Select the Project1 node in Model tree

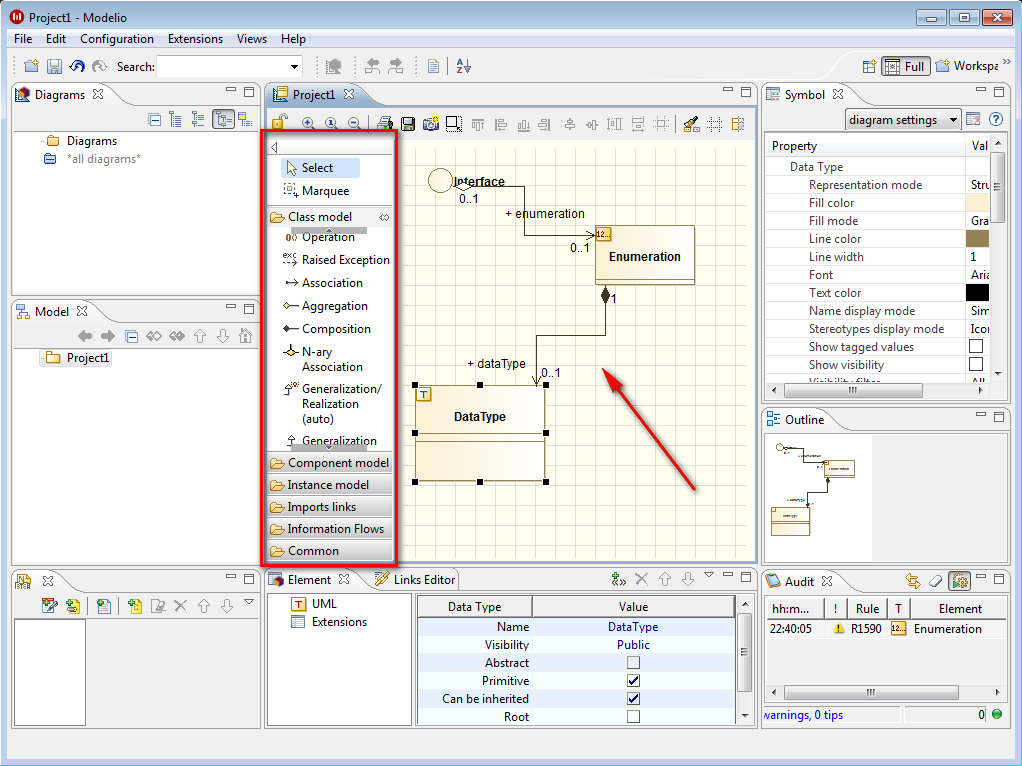(x=88, y=358)
